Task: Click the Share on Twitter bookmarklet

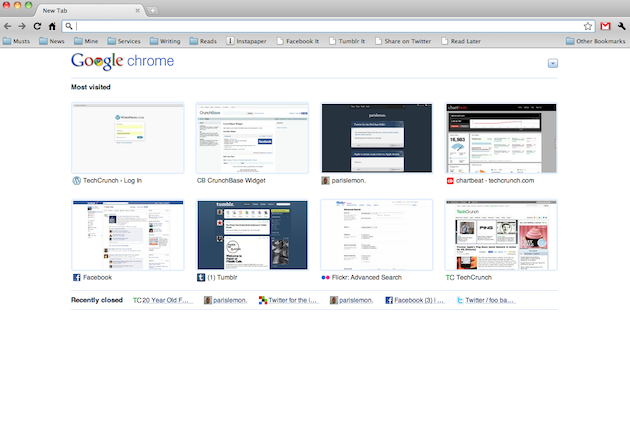Action: coord(403,41)
